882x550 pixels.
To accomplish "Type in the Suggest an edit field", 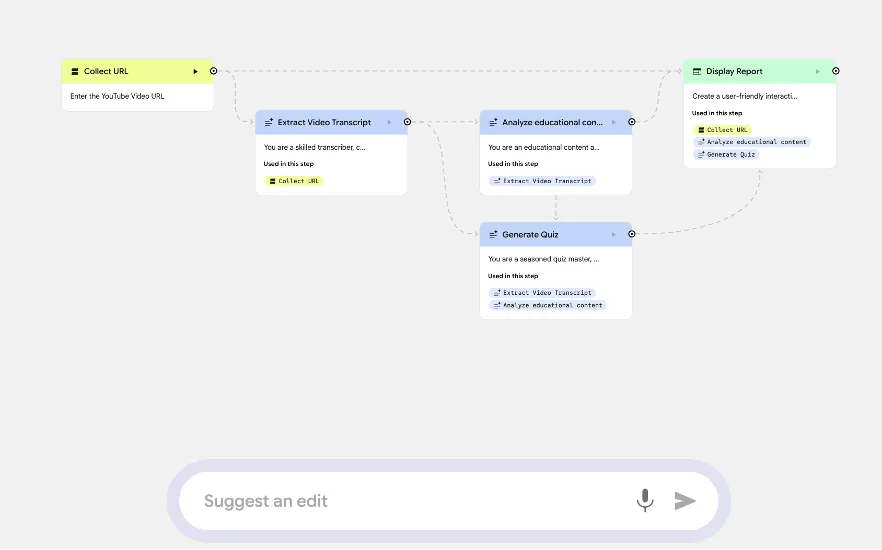I will click(x=410, y=501).
